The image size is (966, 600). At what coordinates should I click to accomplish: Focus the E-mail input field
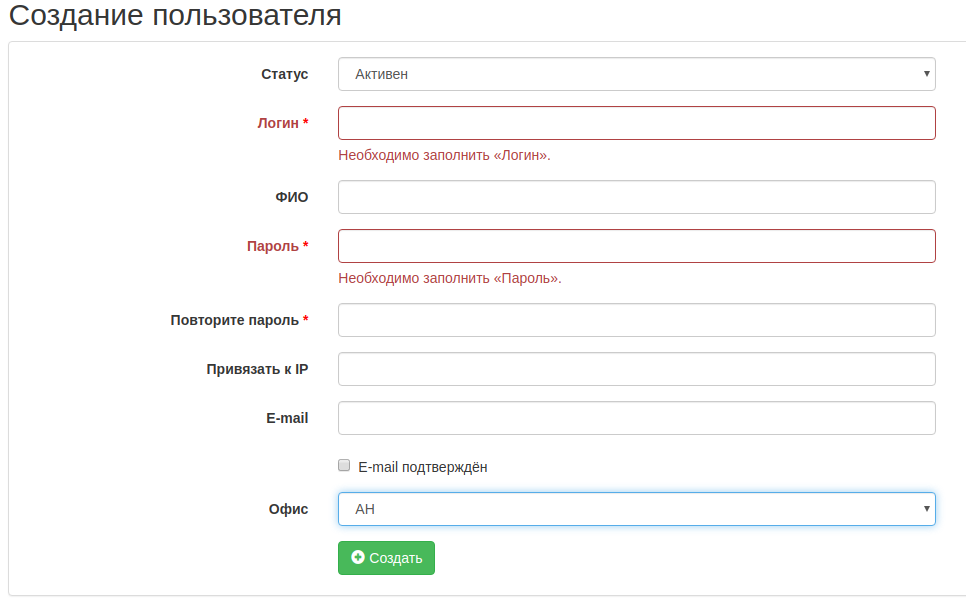pyautogui.click(x=636, y=418)
